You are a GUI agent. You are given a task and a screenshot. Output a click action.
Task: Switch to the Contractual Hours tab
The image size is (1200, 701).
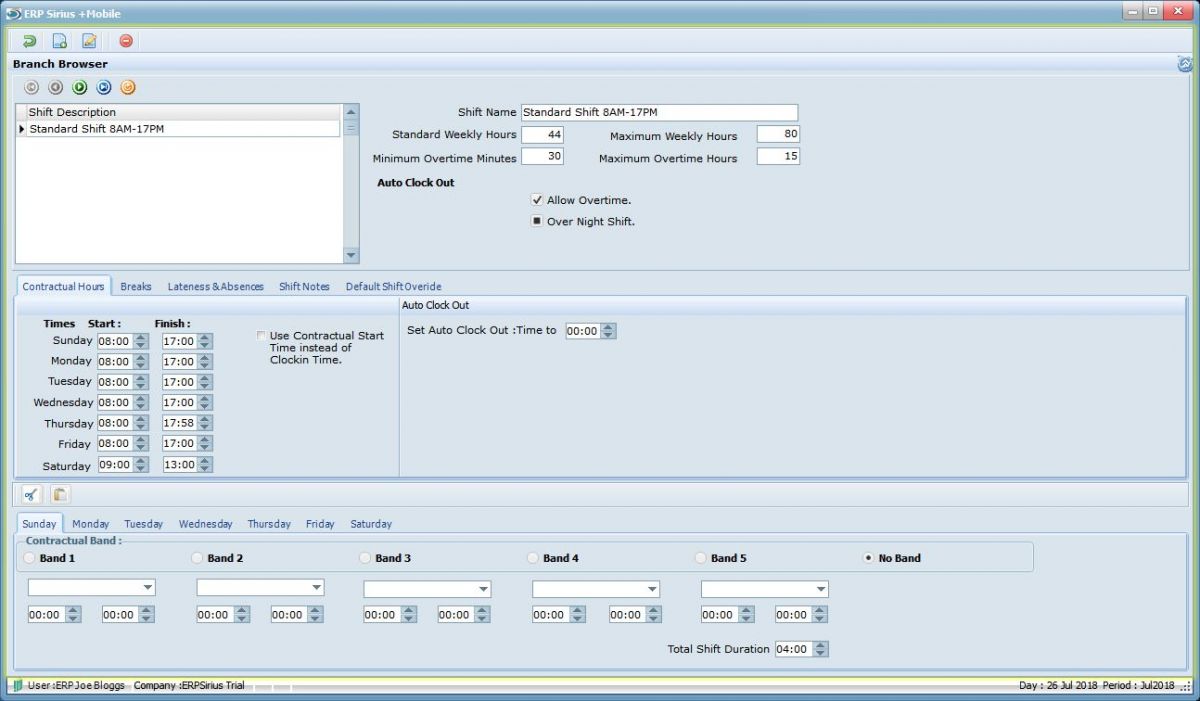click(x=64, y=286)
